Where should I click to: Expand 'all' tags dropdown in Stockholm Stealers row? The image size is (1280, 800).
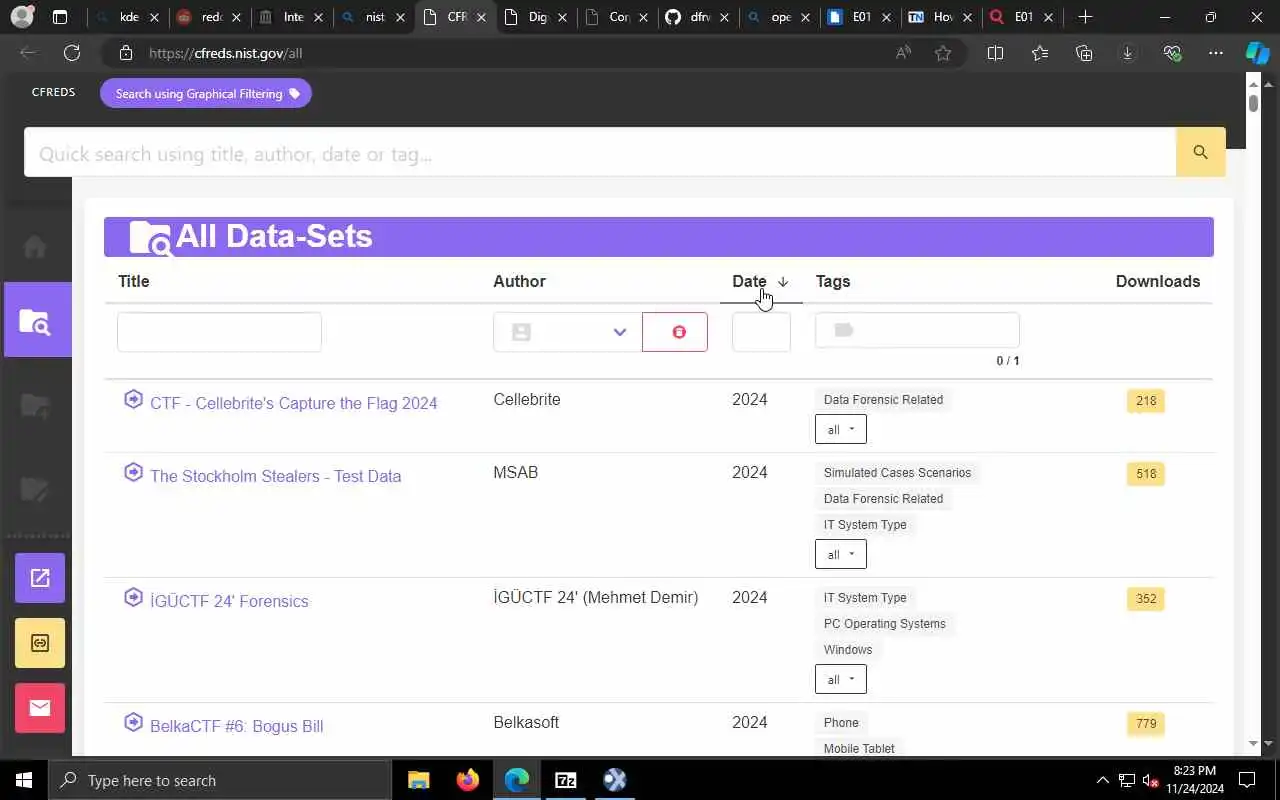(840, 554)
